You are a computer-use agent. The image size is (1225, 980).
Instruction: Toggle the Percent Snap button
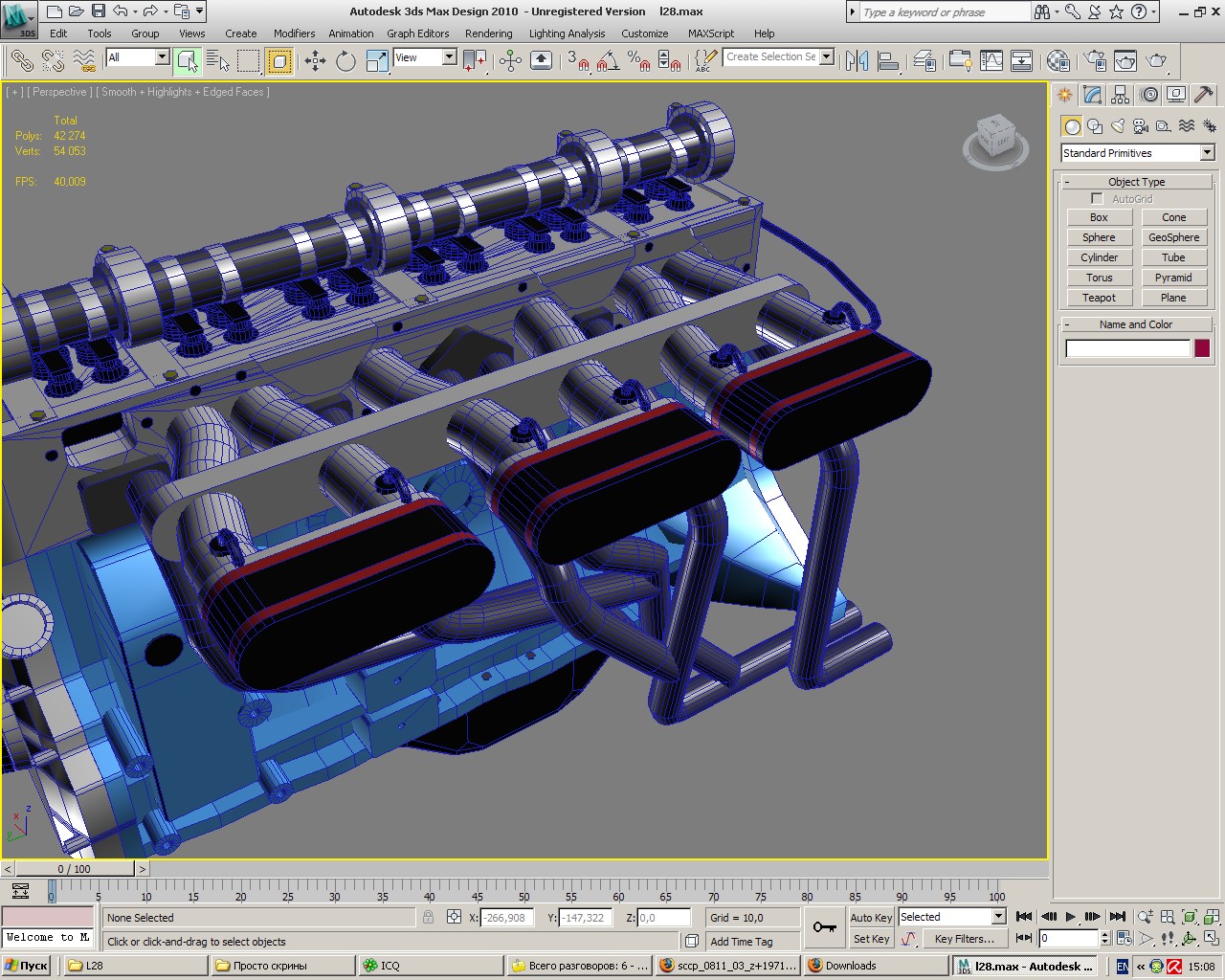click(x=639, y=61)
